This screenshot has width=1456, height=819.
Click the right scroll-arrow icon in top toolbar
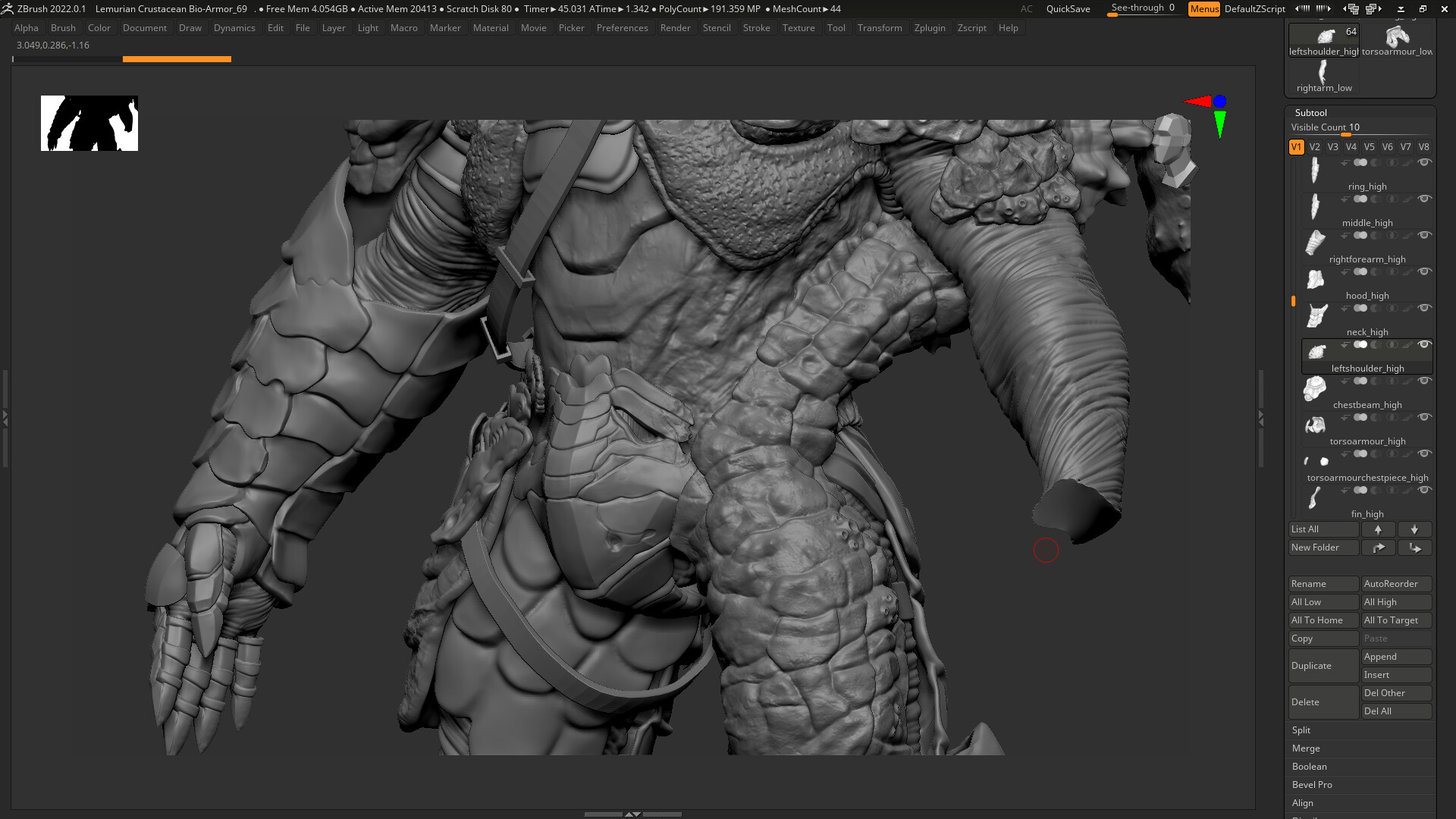tap(1323, 8)
